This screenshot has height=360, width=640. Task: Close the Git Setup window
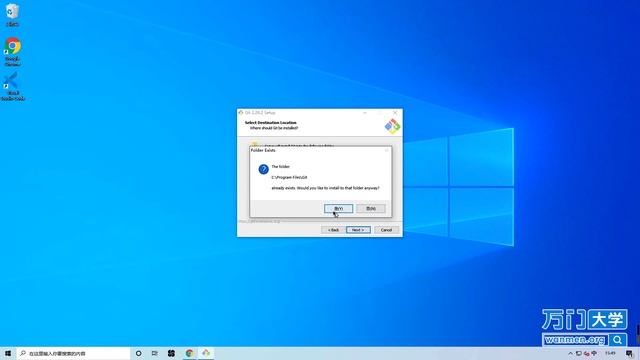click(x=395, y=112)
